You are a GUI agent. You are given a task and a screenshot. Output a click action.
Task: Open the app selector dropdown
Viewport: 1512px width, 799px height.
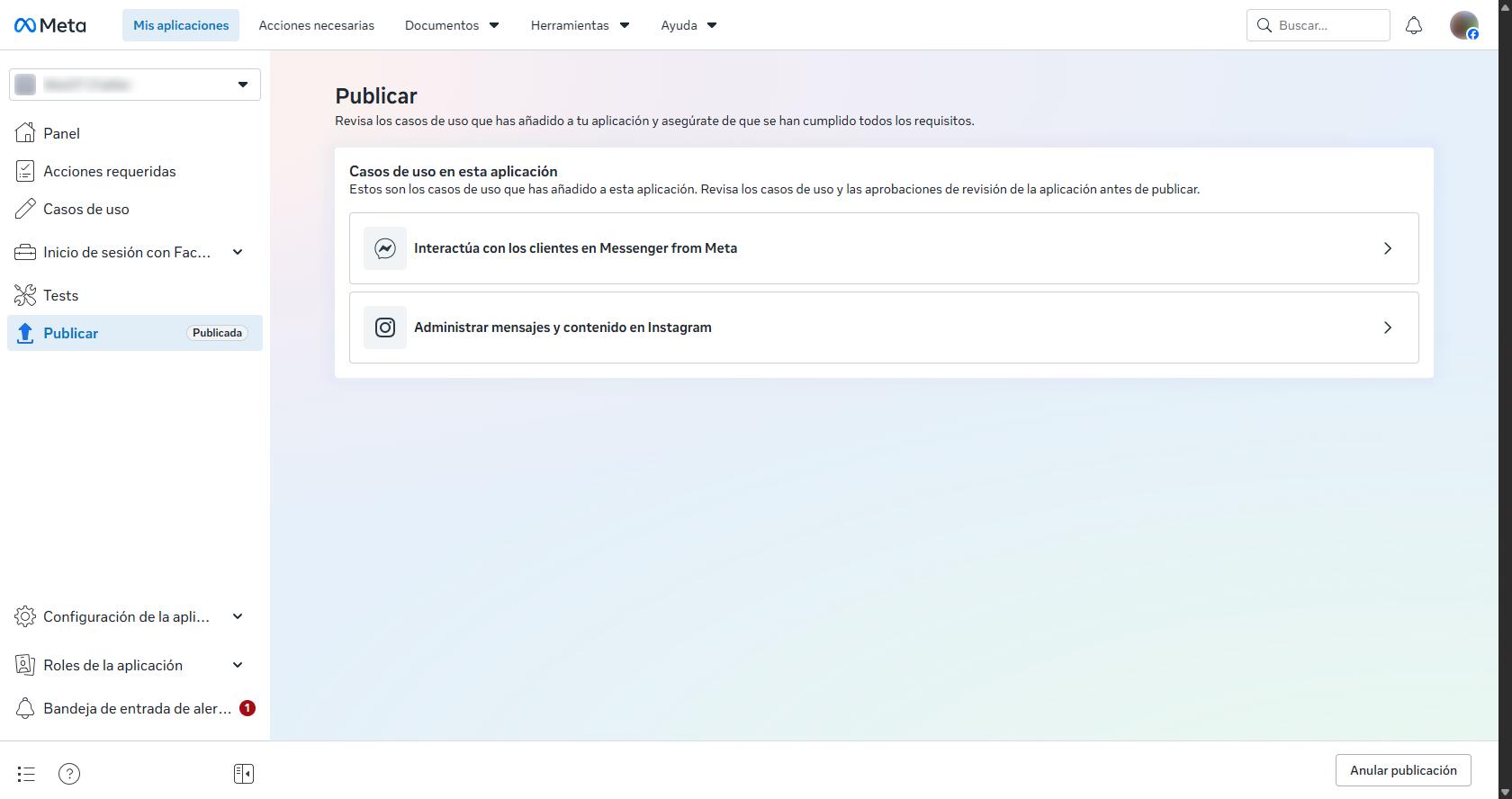point(135,85)
